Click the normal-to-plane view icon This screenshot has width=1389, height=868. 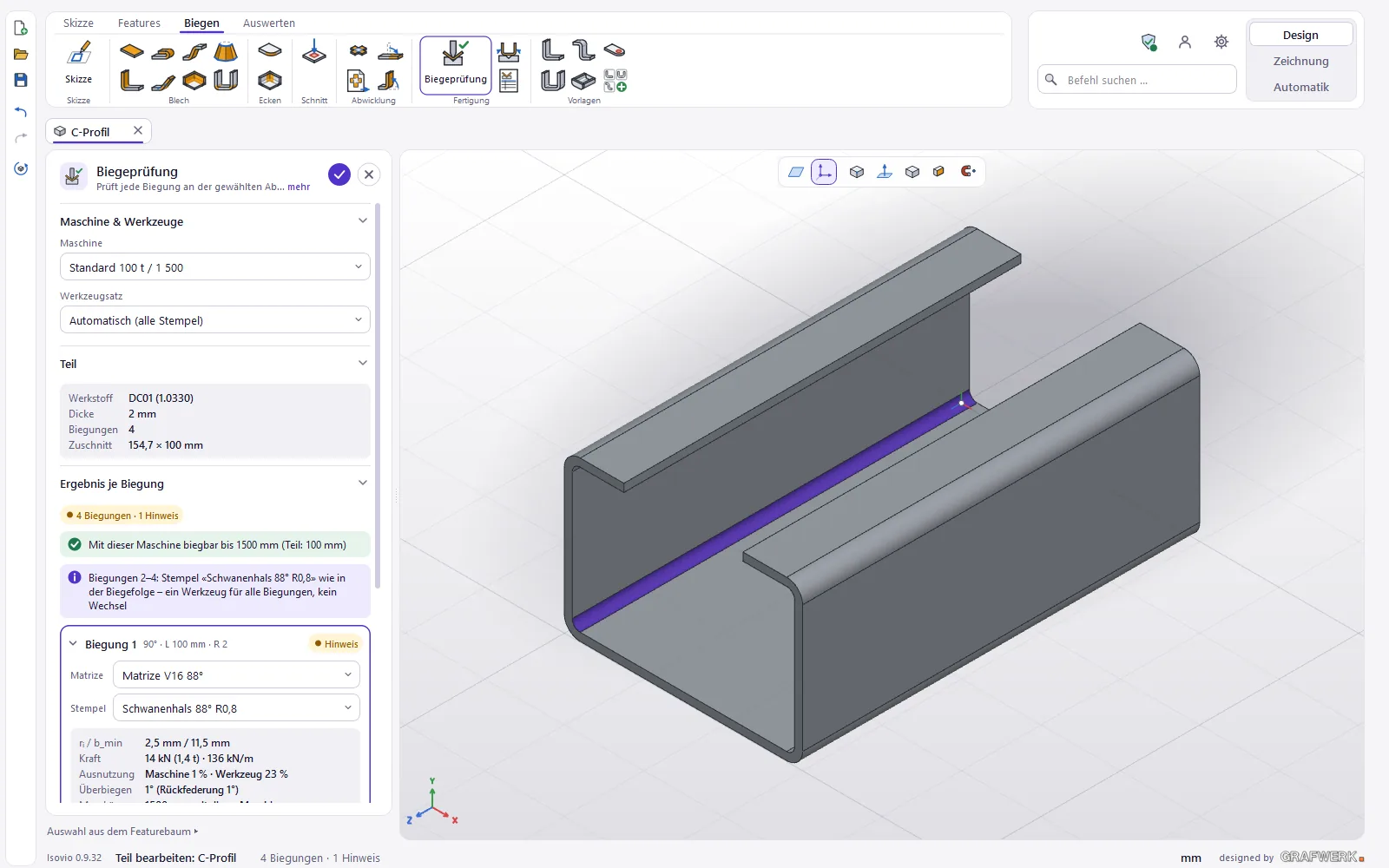pos(885,172)
